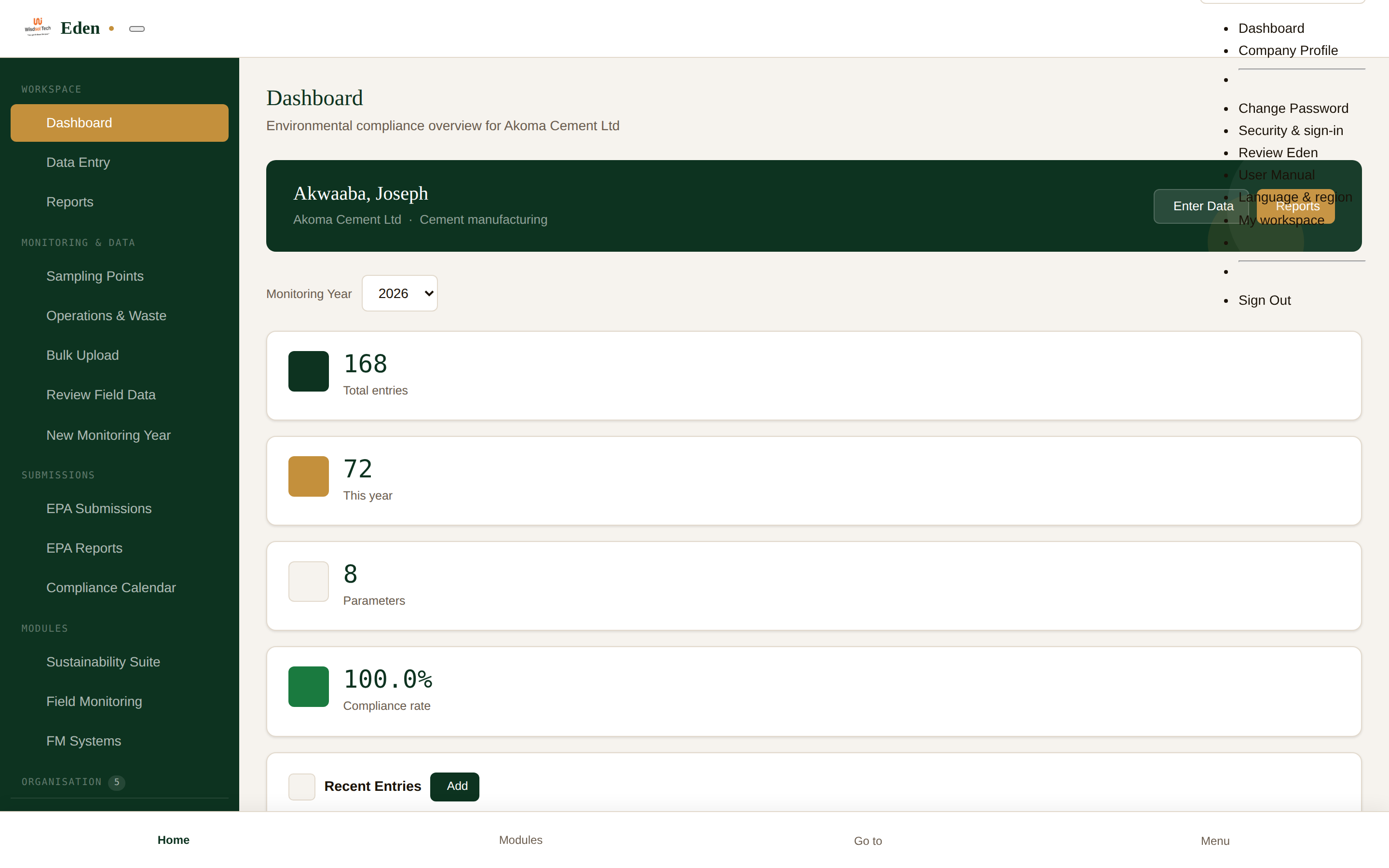Click Review Eden in user menu
1389x868 pixels.
tap(1278, 153)
